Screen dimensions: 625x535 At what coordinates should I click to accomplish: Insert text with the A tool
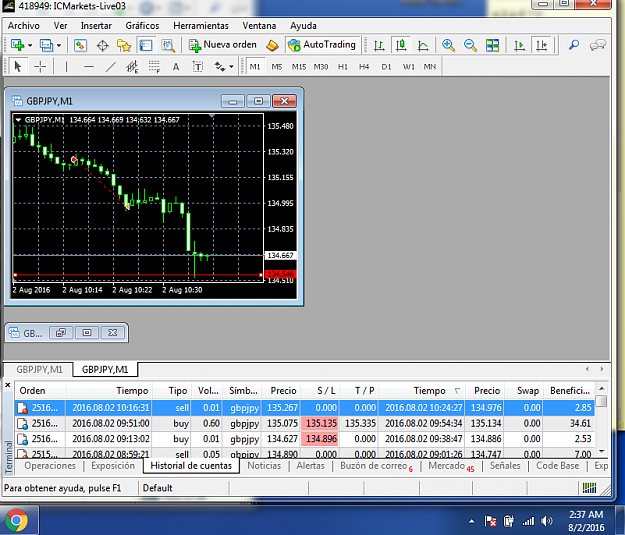click(176, 67)
